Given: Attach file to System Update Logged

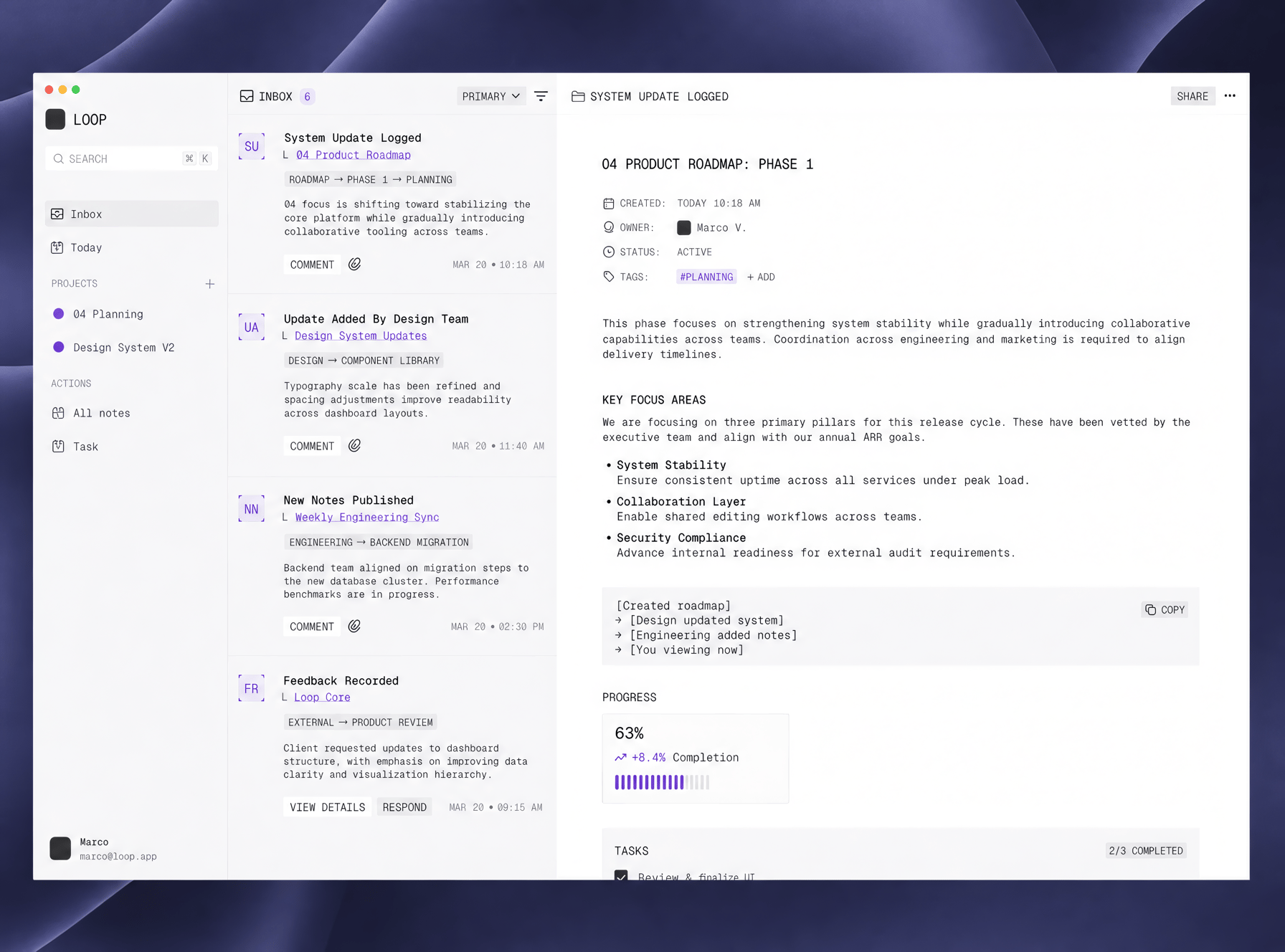Looking at the screenshot, I should [354, 265].
